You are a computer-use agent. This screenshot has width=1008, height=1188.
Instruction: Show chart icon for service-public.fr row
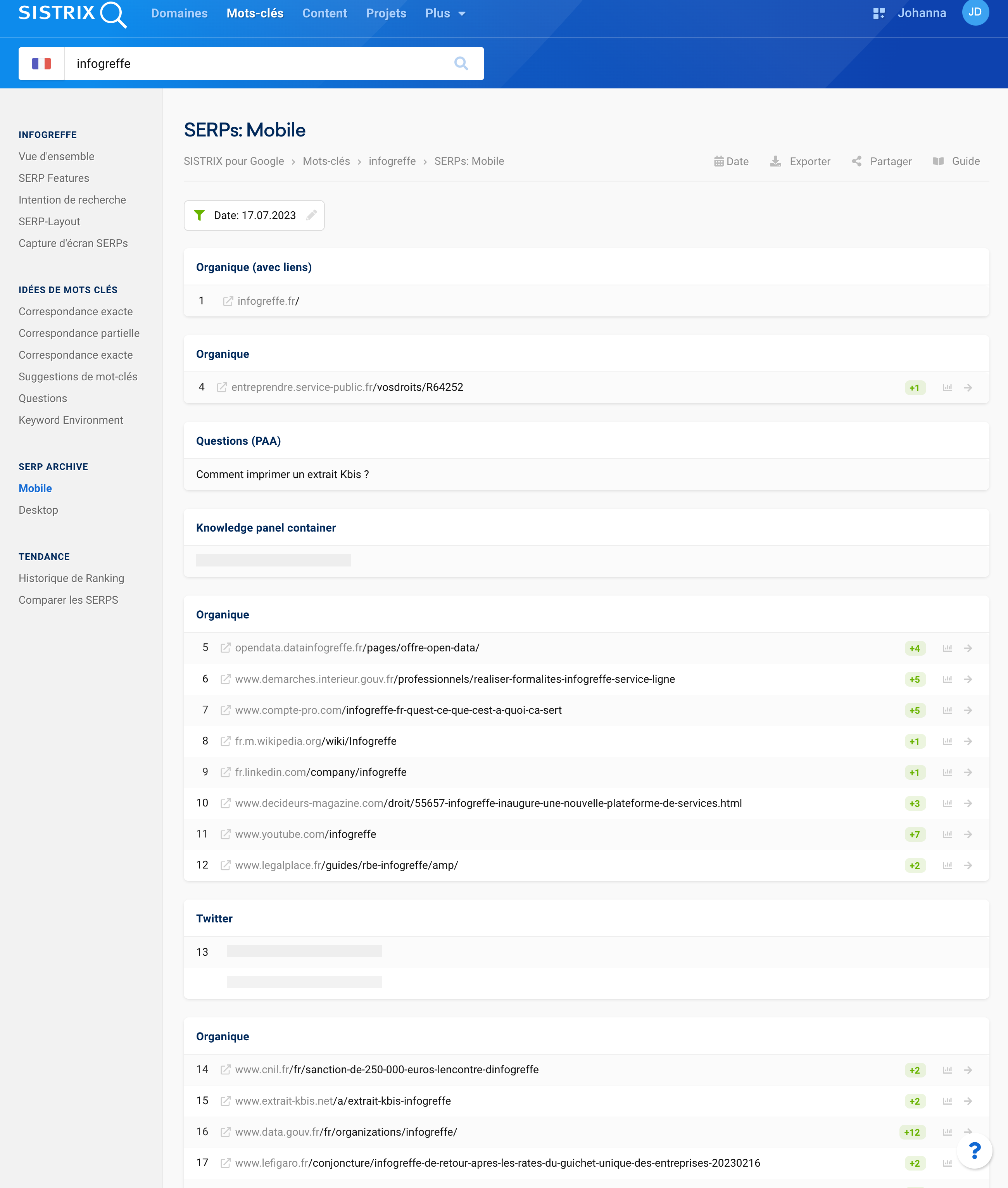click(x=948, y=387)
